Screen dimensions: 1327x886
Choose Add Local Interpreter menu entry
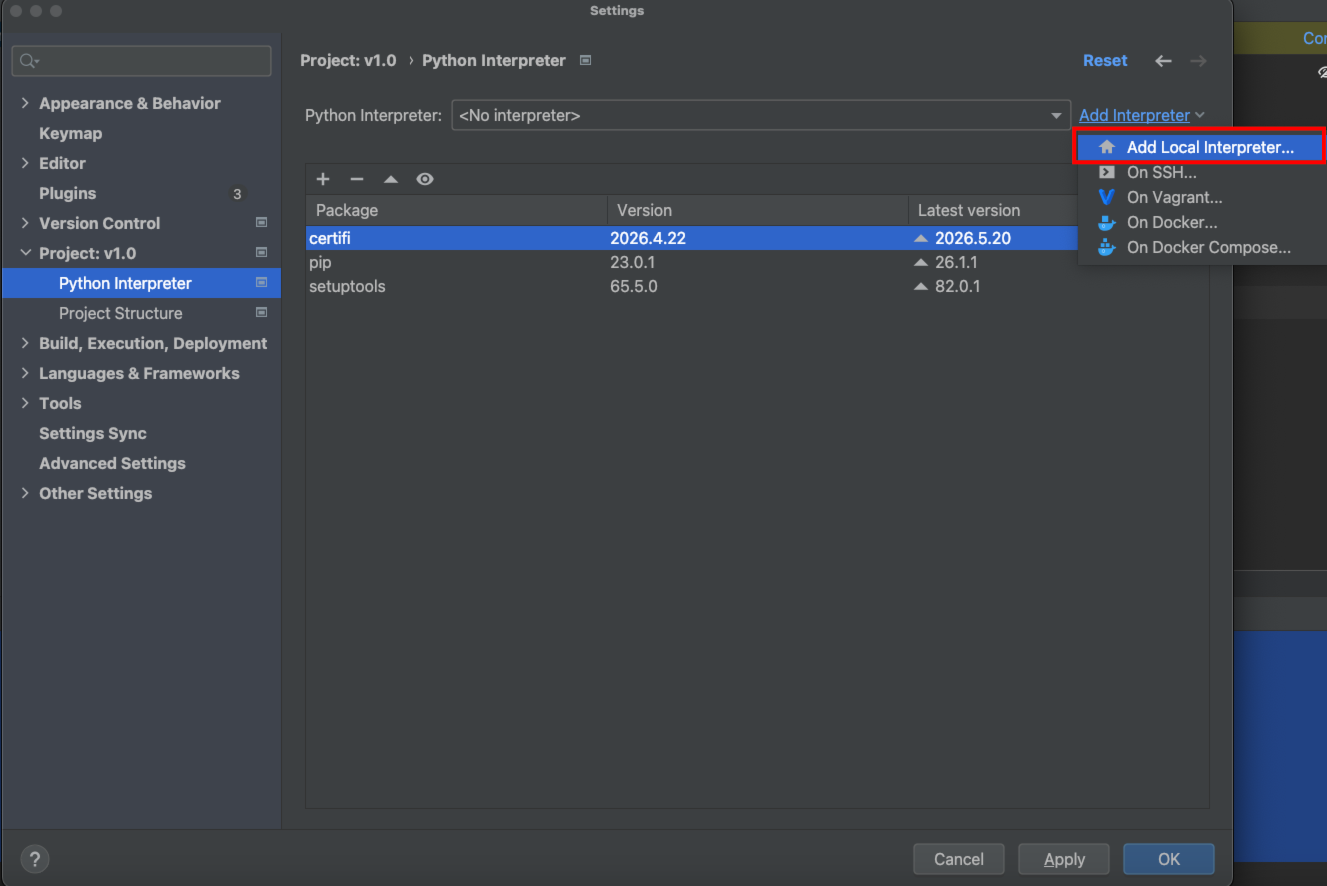1199,147
